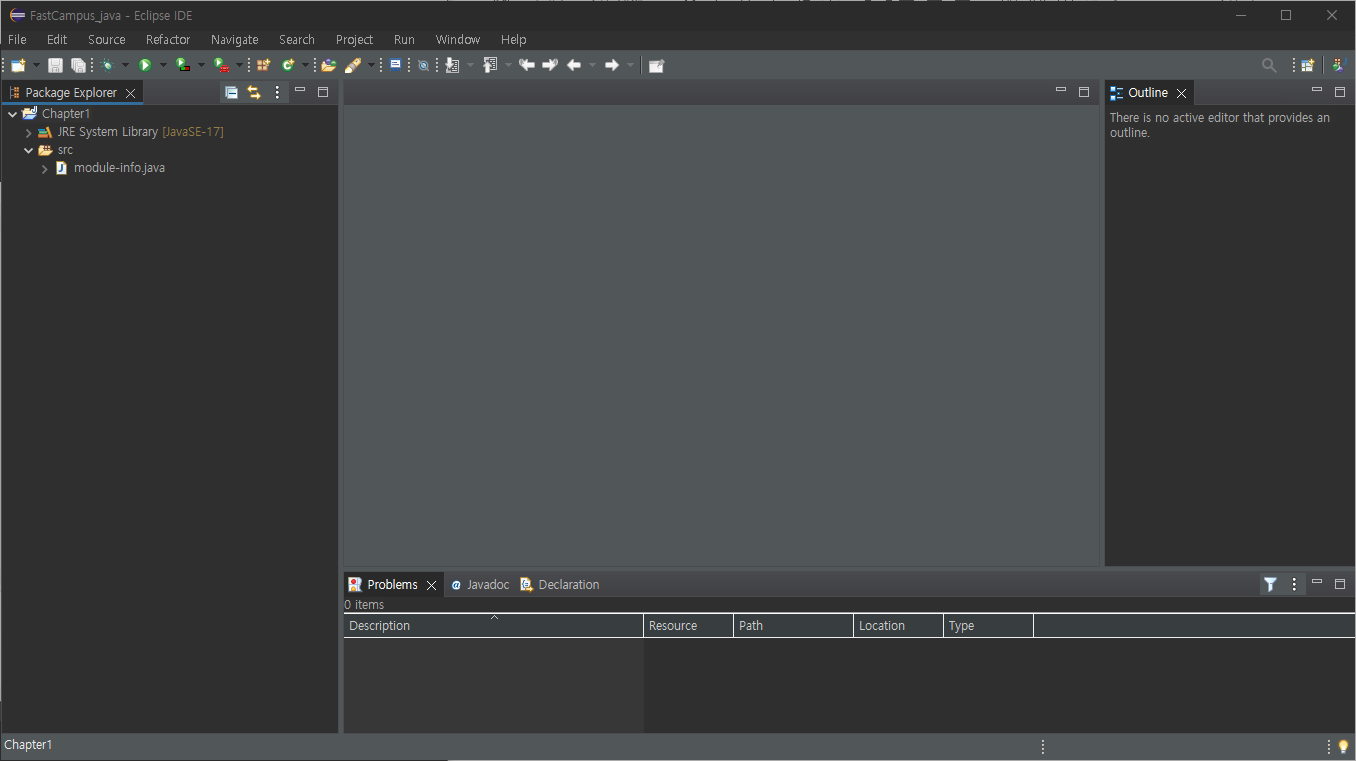The image size is (1356, 761).
Task: Click the Problems filter funnel icon
Action: 1270,584
